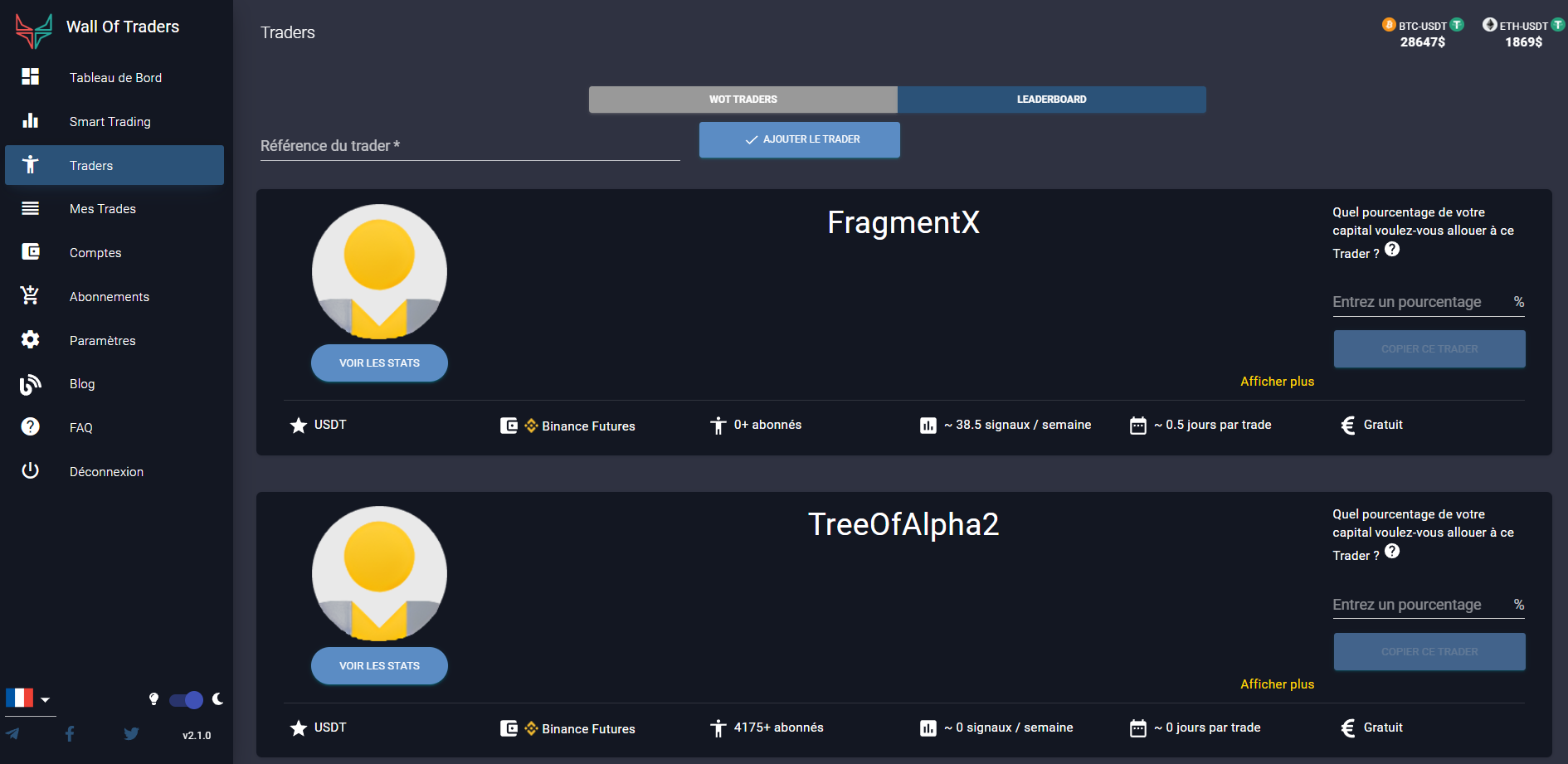Click the moon night-mode icon
1568x764 pixels.
[217, 699]
